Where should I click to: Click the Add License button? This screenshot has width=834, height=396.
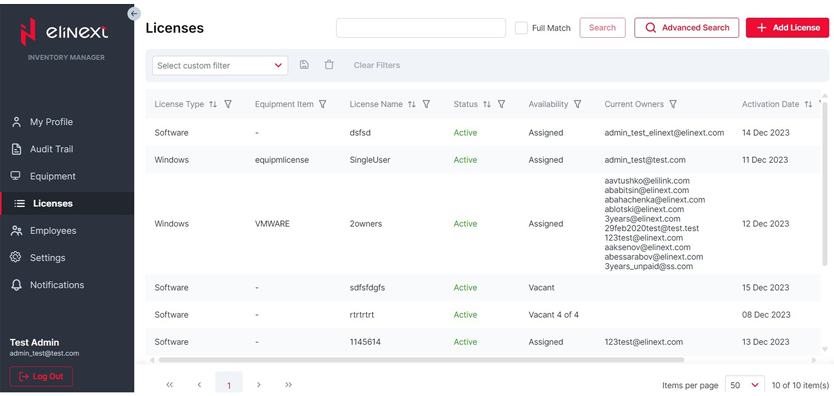pos(788,28)
